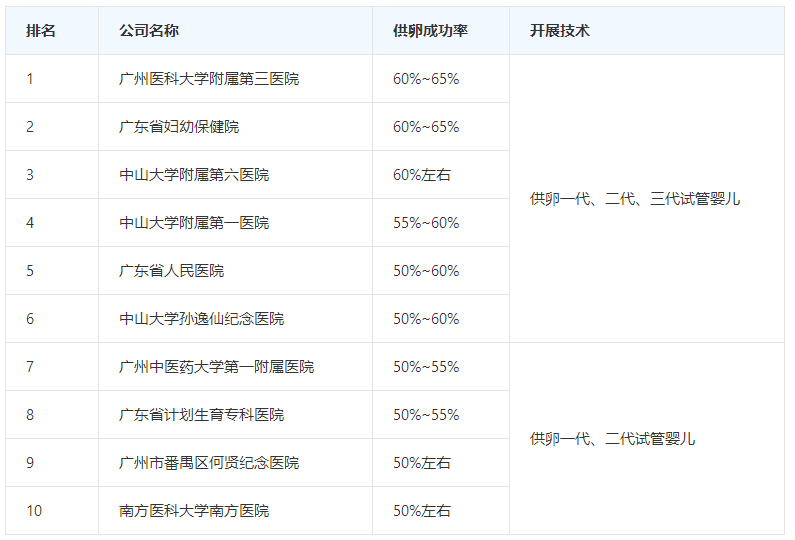Select 广东省妇幼保健院 cell
Image resolution: width=795 pixels, height=540 pixels.
(179, 127)
